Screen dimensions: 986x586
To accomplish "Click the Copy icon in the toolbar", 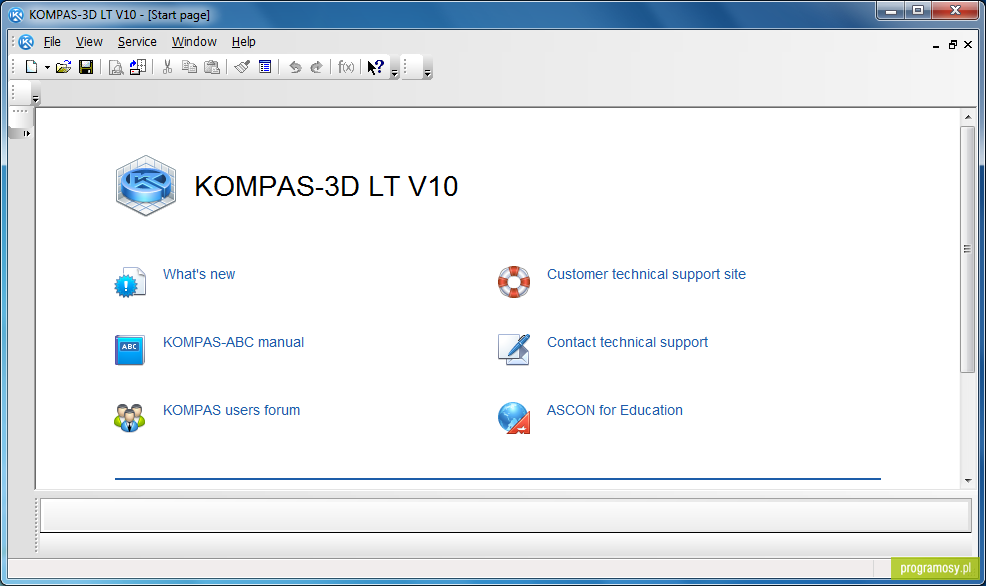I will coord(189,67).
